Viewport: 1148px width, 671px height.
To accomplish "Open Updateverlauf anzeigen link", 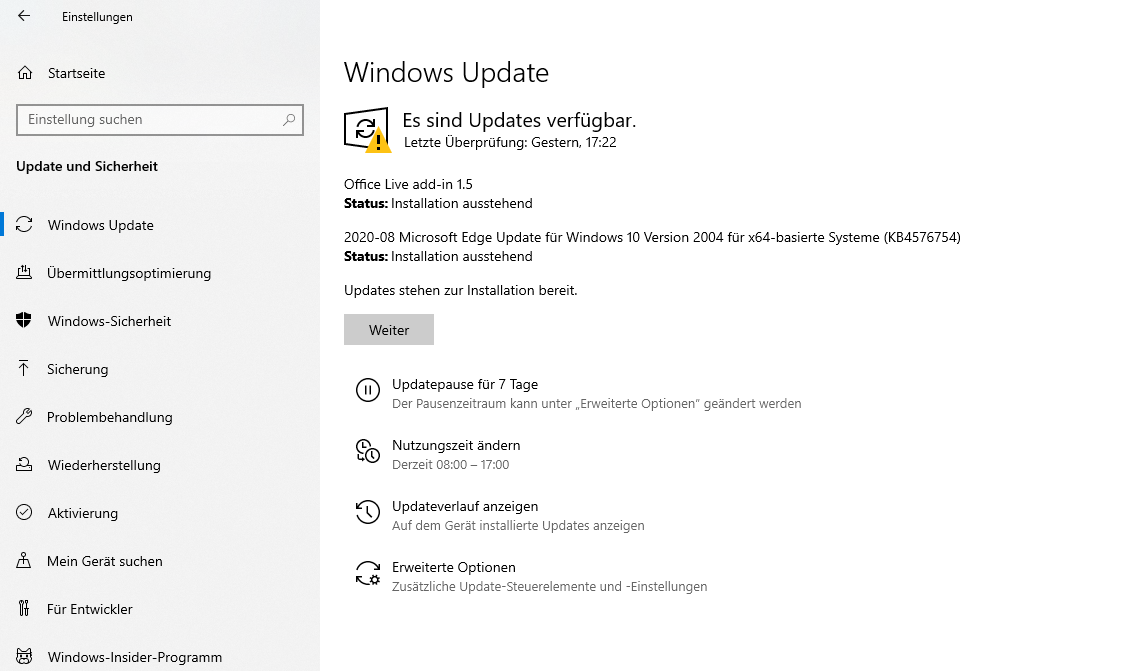I will pyautogui.click(x=464, y=506).
